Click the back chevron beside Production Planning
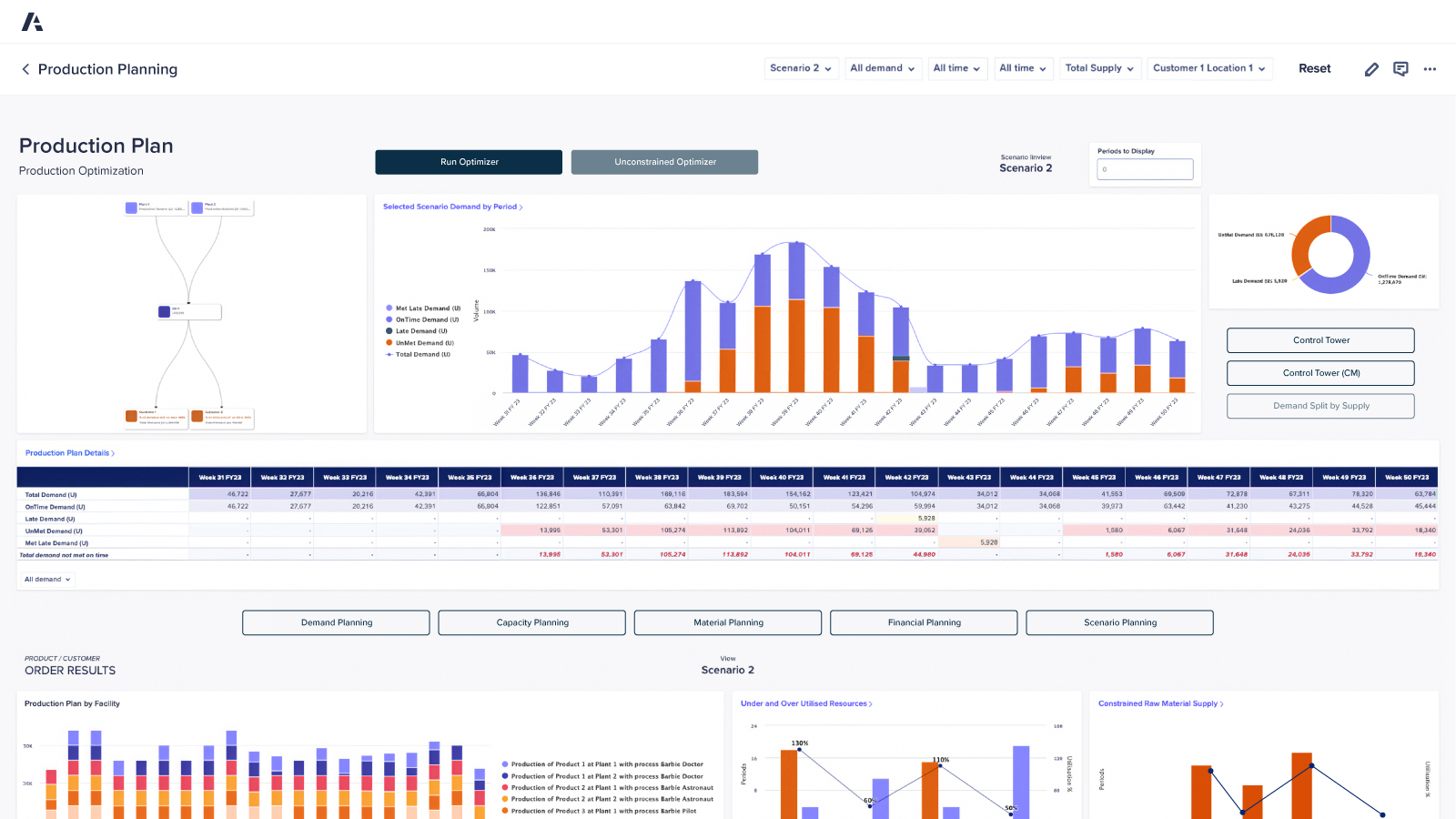 click(x=25, y=69)
